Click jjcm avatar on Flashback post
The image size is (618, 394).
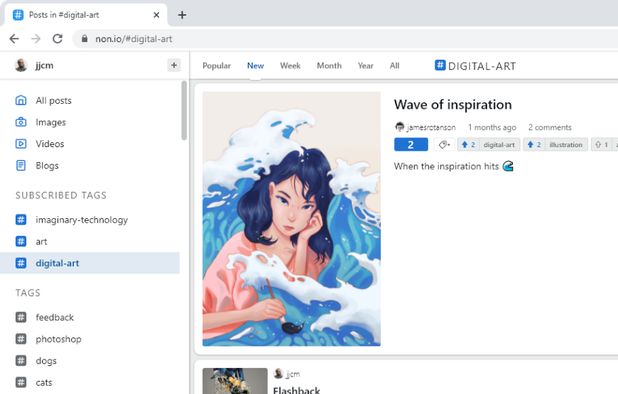click(278, 374)
